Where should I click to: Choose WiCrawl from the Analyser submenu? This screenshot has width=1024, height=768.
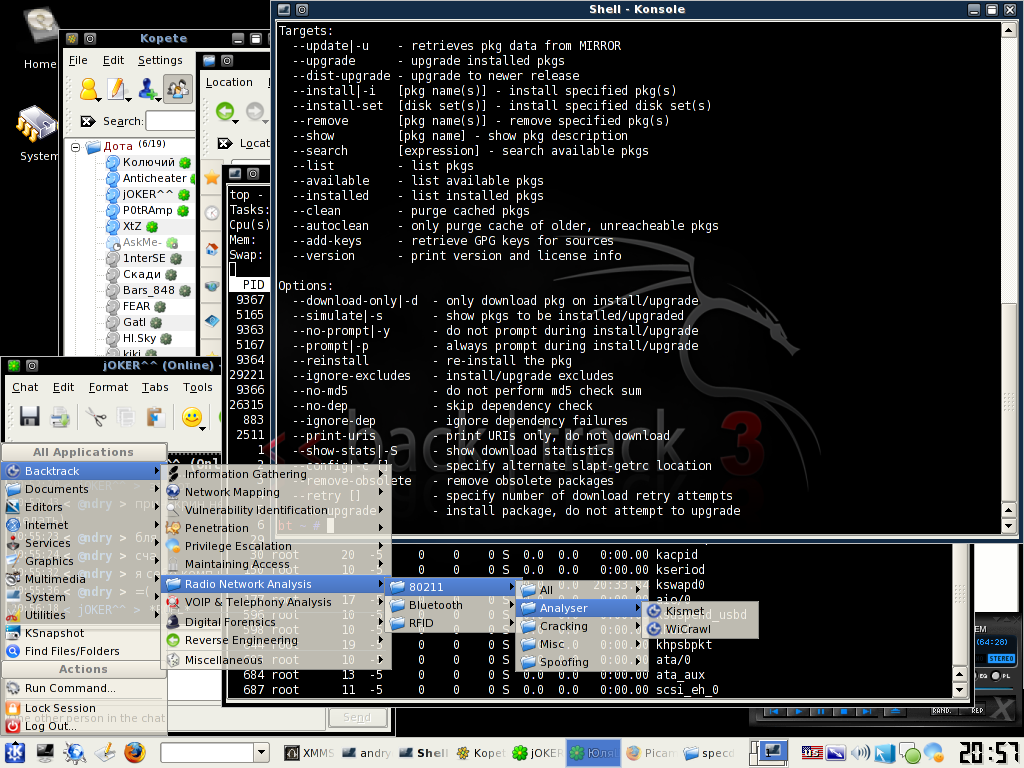pyautogui.click(x=701, y=629)
